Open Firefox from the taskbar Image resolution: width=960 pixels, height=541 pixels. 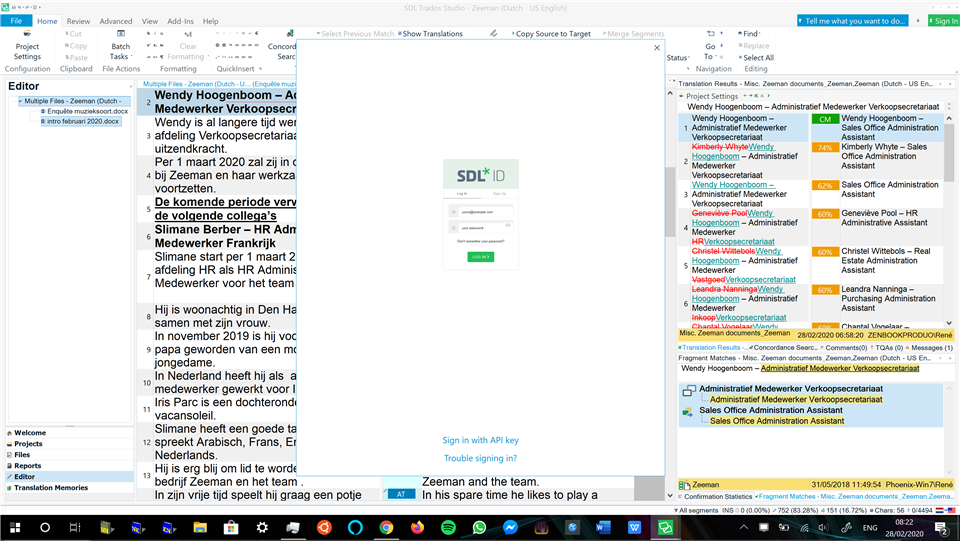[x=417, y=528]
